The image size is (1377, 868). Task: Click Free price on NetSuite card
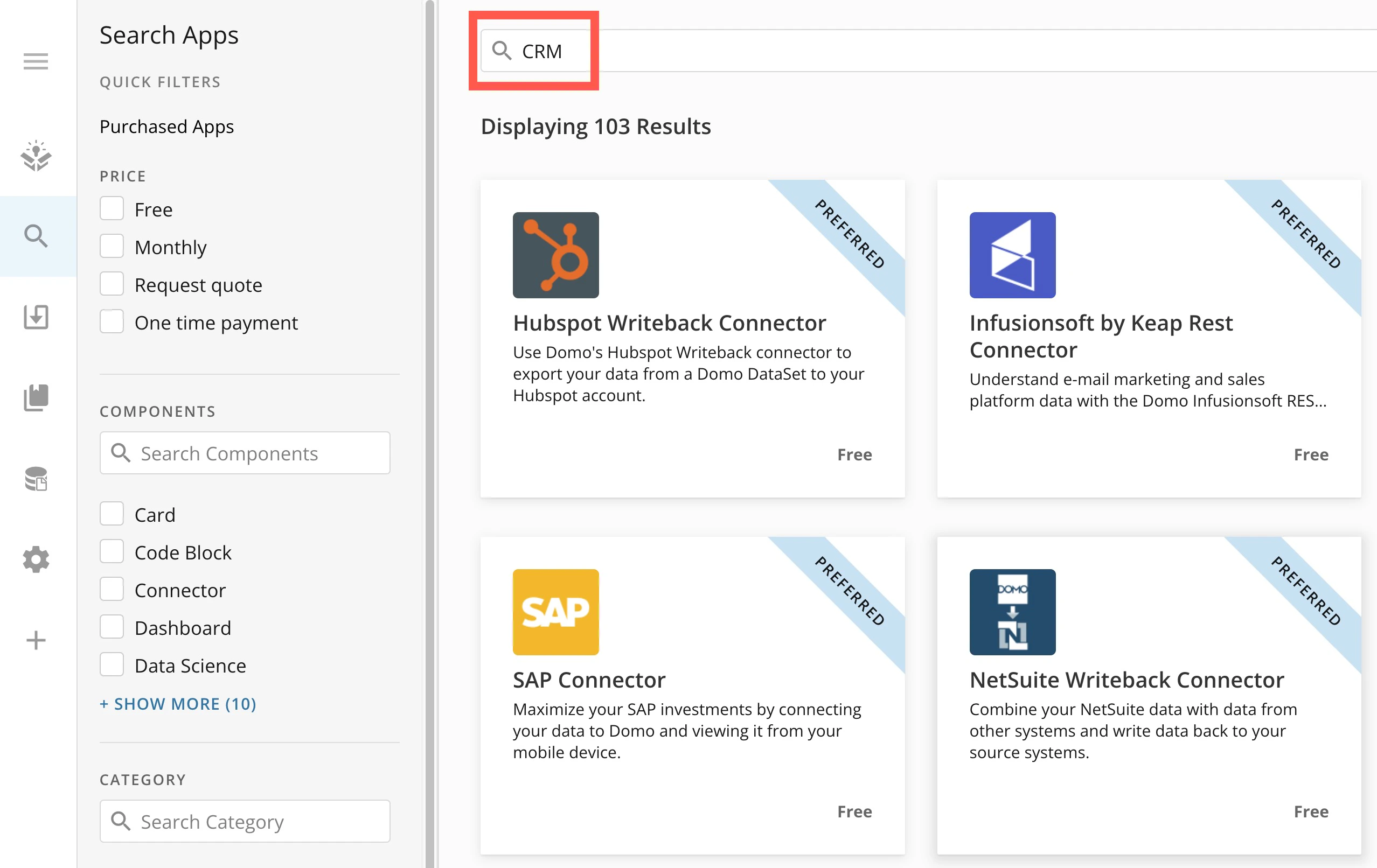[x=1311, y=811]
